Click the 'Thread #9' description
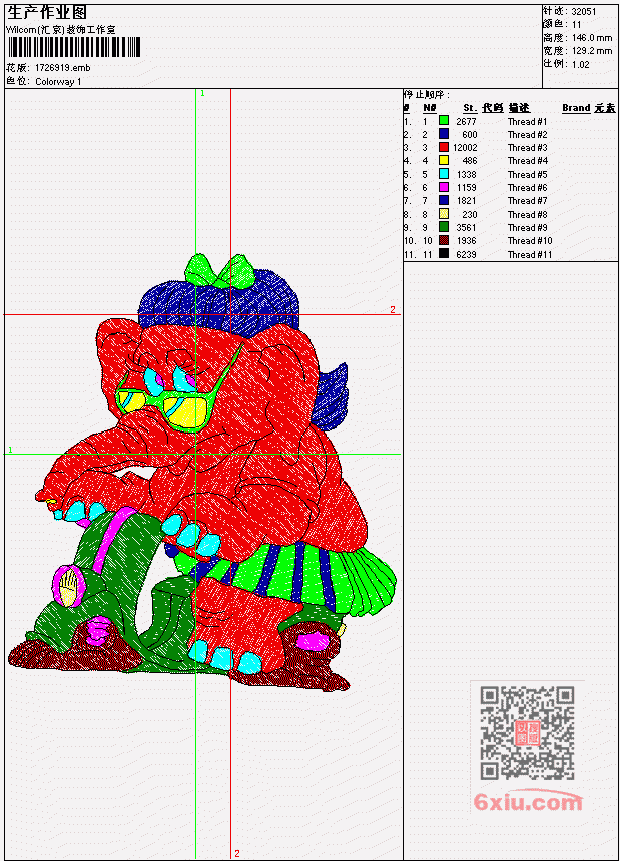Viewport: 620px width, 861px height. coord(527,228)
